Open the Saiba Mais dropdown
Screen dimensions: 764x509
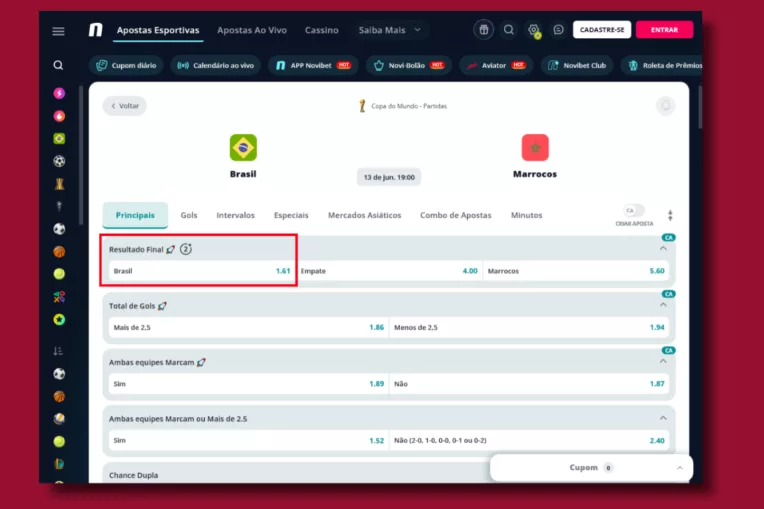click(392, 30)
